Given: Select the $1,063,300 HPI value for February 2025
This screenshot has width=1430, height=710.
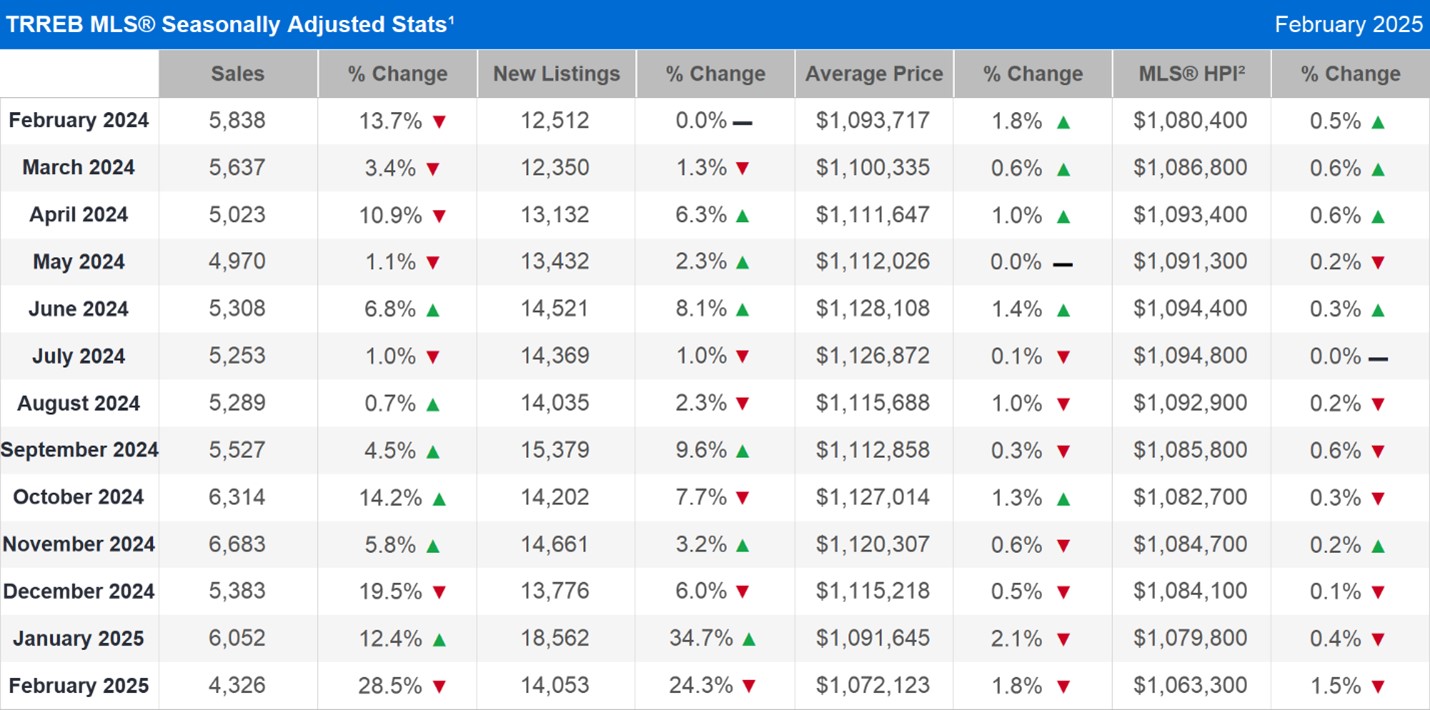Looking at the screenshot, I should 1192,686.
